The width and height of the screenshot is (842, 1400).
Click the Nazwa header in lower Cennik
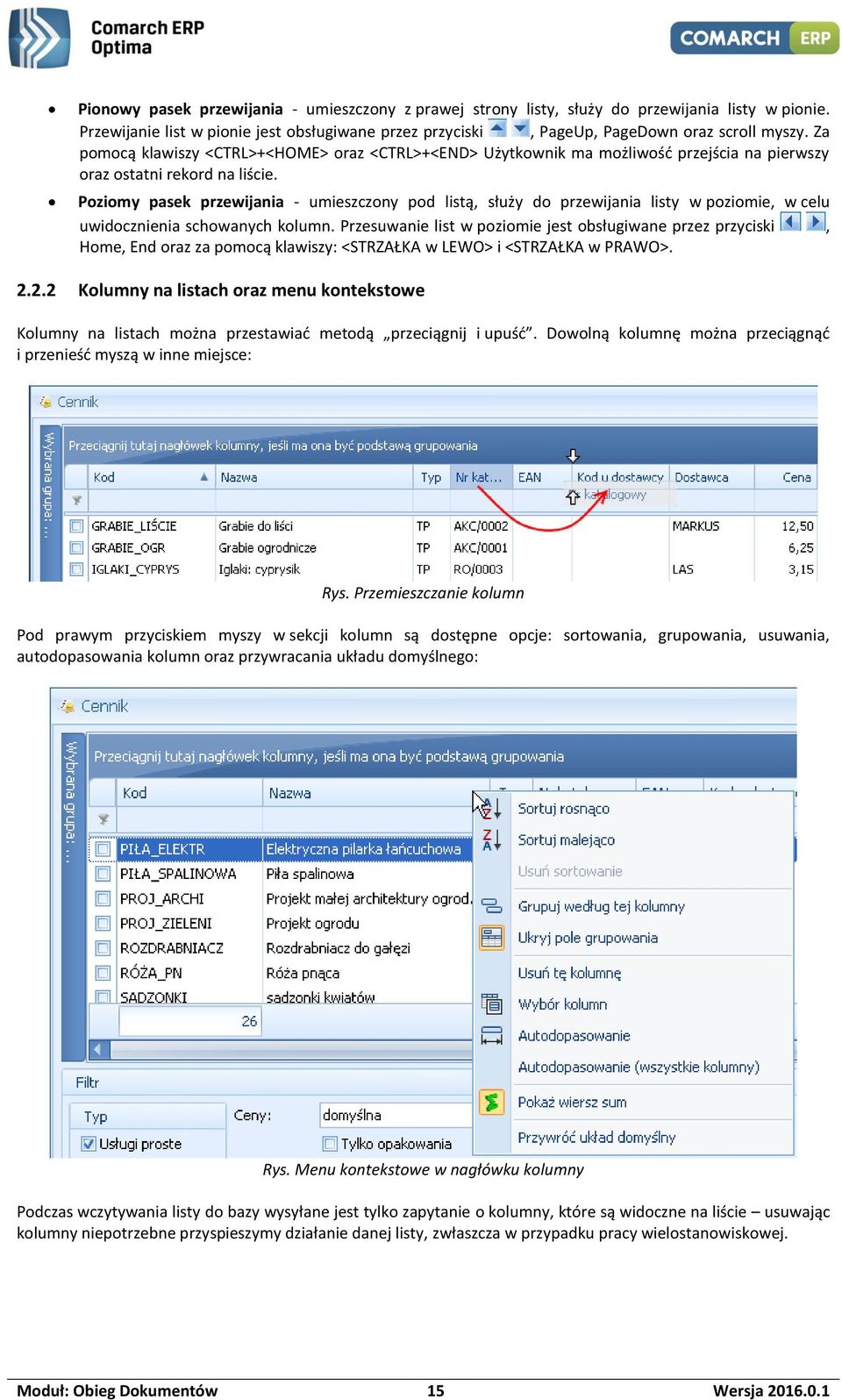[368, 793]
